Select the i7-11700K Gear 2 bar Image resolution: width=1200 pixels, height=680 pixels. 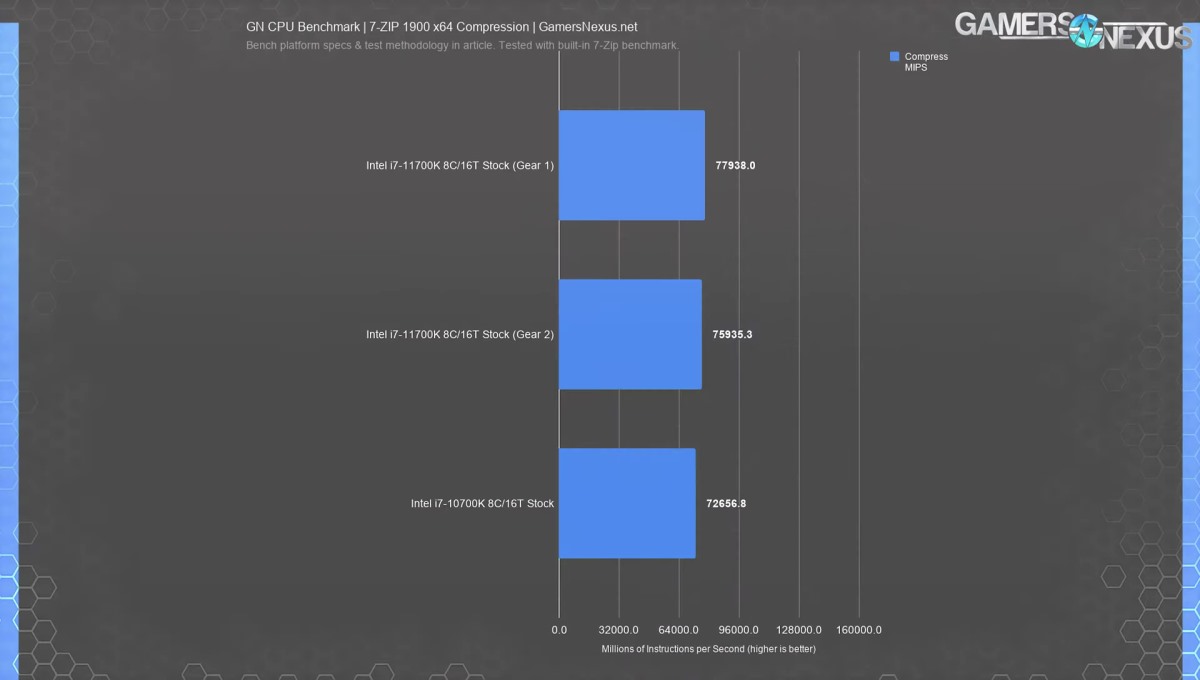pos(630,334)
